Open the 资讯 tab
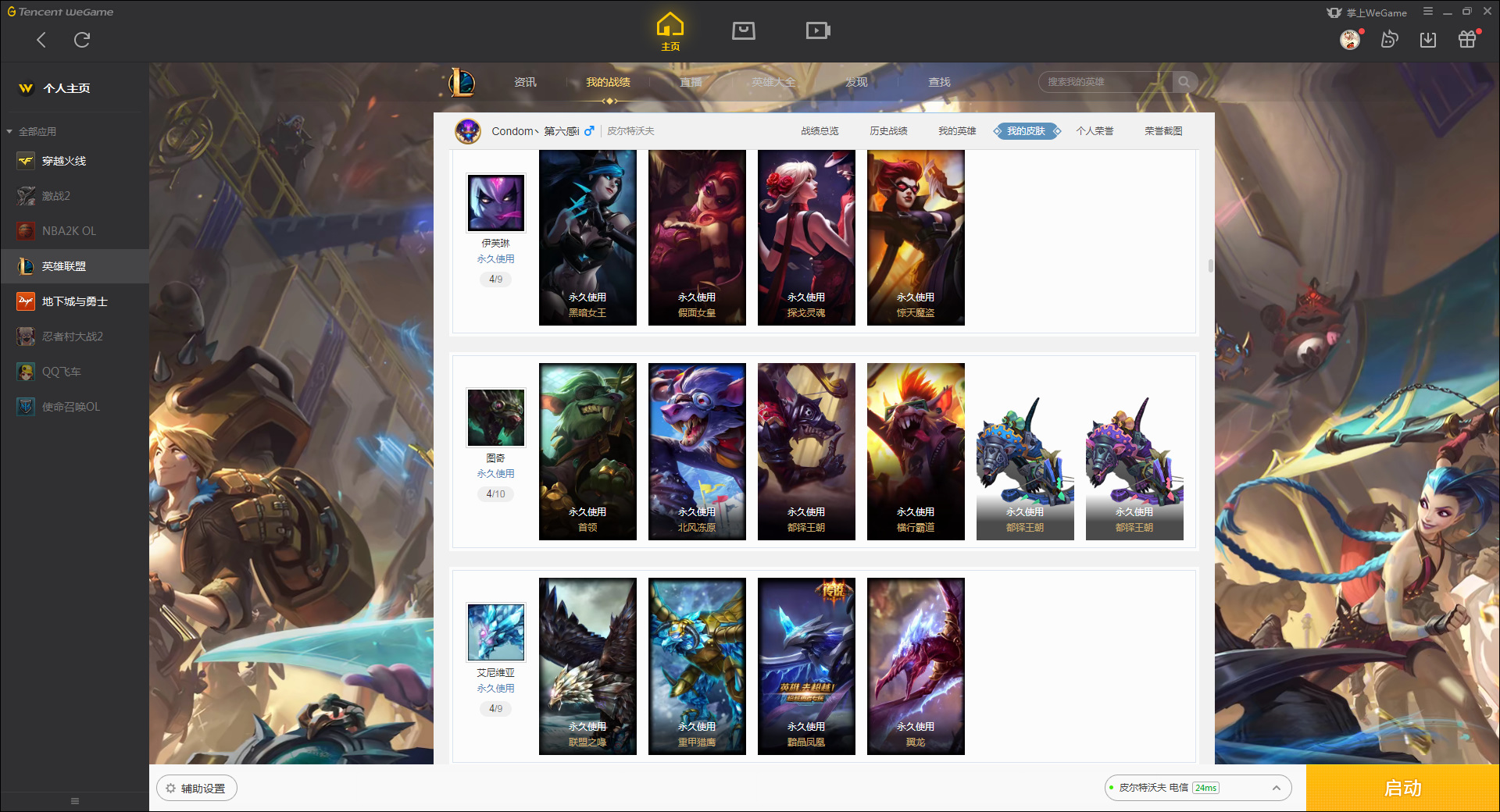The width and height of the screenshot is (1500, 812). coord(525,82)
